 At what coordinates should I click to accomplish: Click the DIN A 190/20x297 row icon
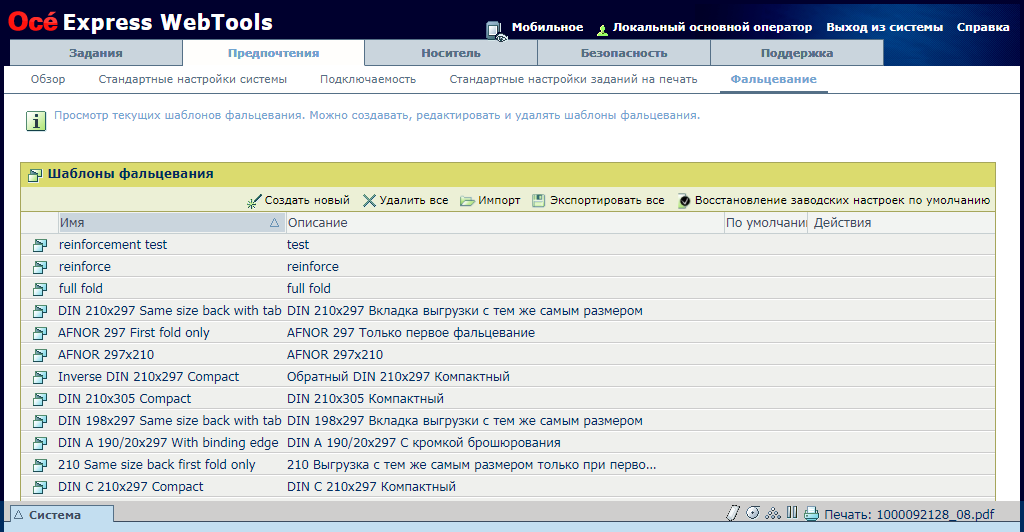pyautogui.click(x=40, y=443)
